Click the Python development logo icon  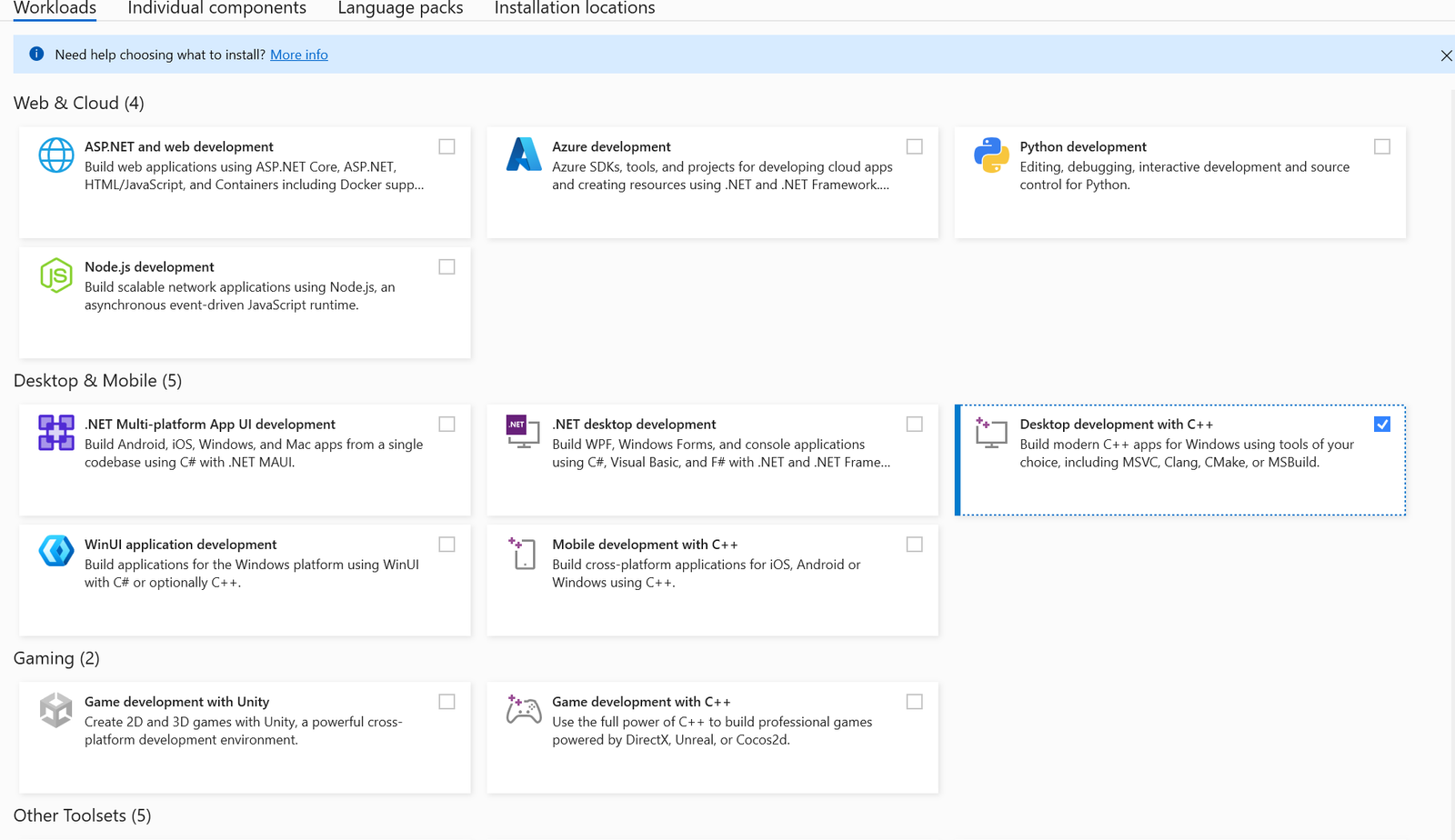click(x=991, y=155)
